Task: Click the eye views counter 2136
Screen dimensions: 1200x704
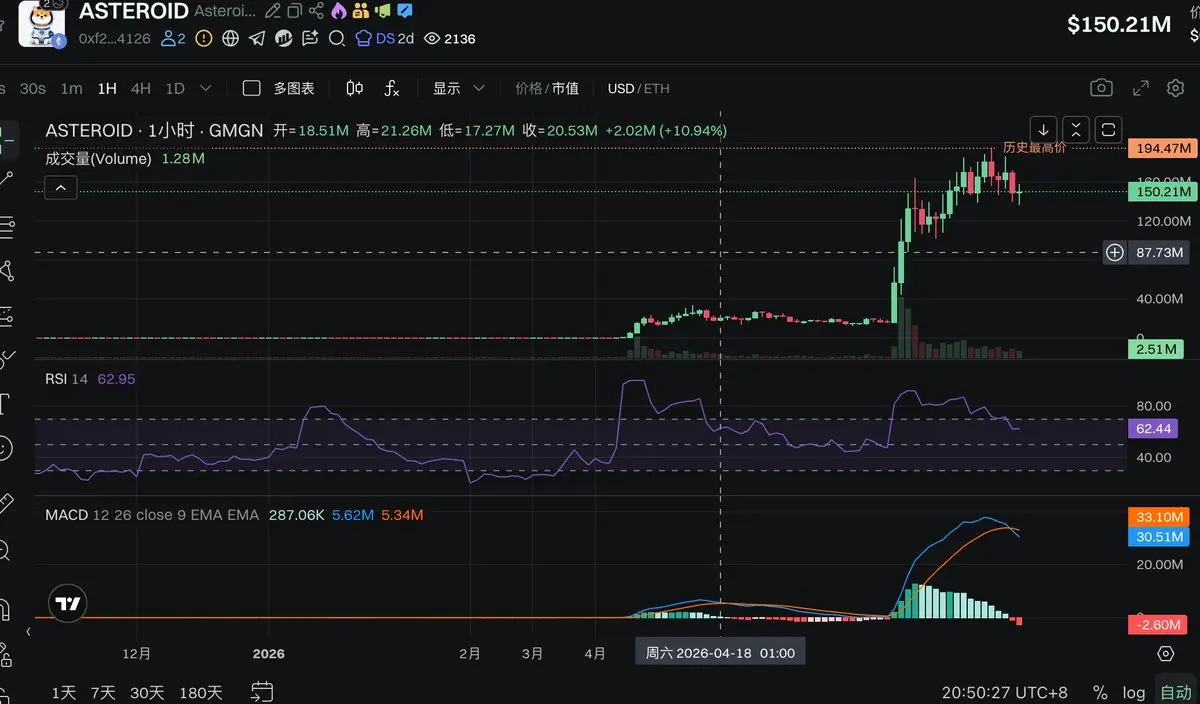Action: [x=450, y=38]
